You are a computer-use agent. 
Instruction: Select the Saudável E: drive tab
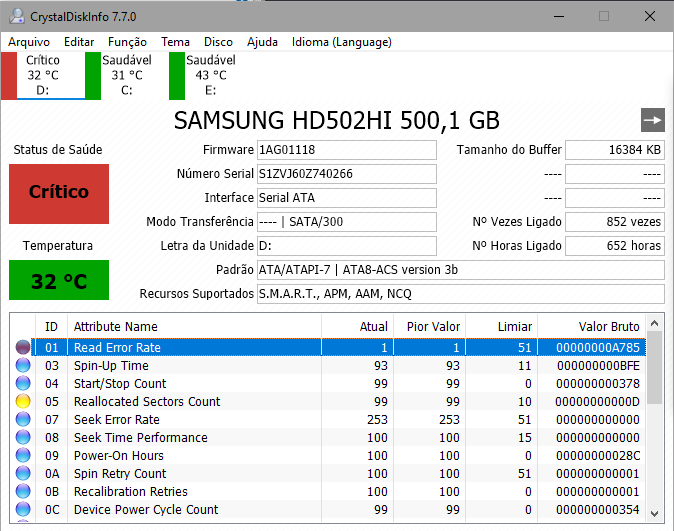[x=211, y=76]
